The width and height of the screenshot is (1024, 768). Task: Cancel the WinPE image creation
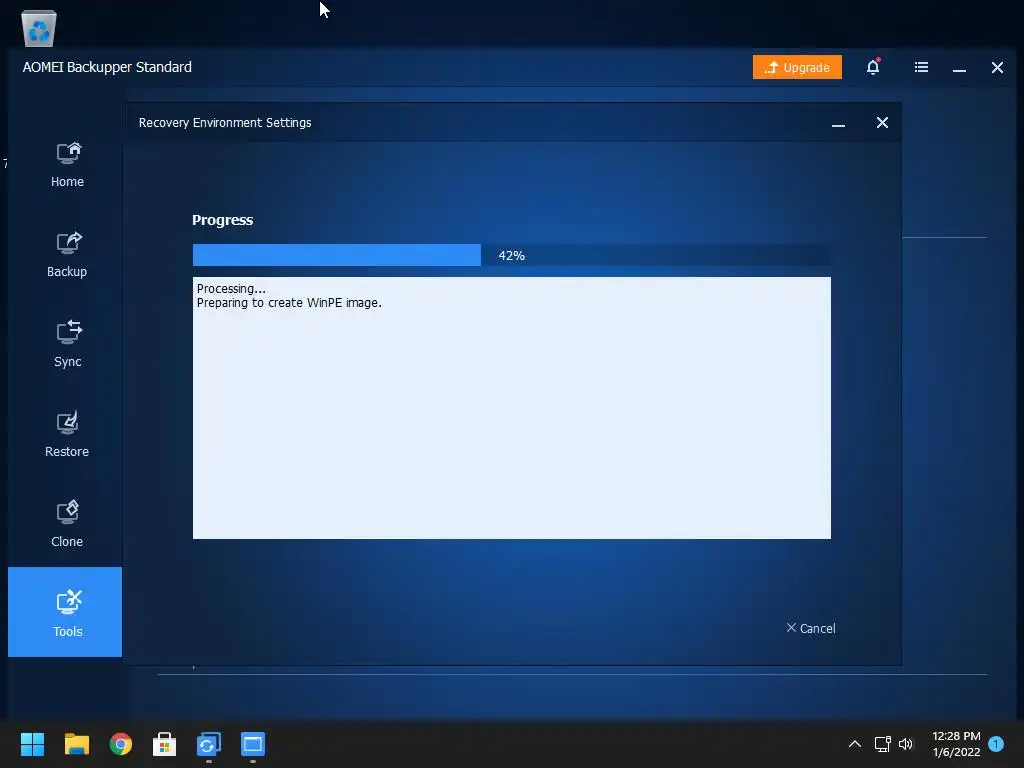tap(810, 628)
